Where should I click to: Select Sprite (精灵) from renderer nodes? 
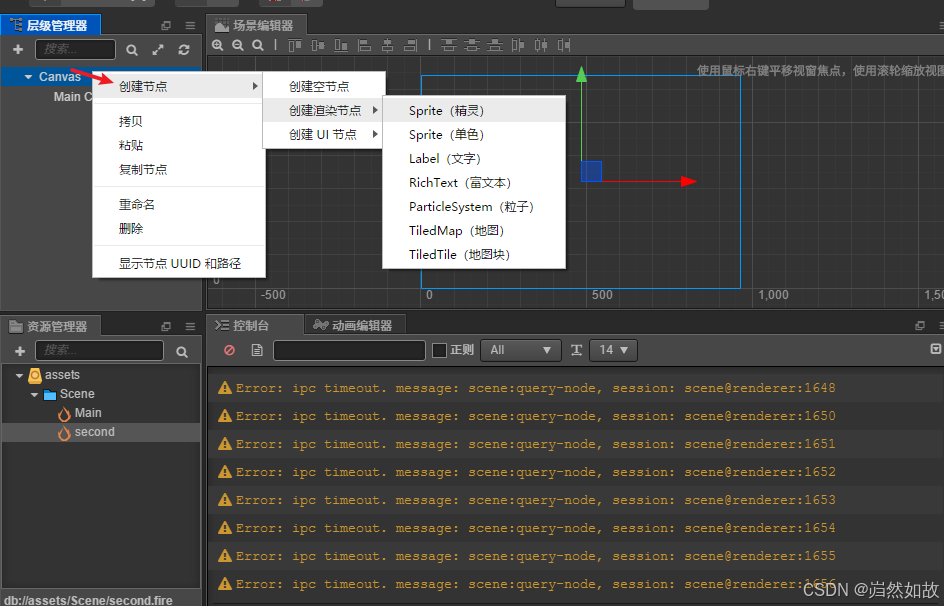(474, 111)
